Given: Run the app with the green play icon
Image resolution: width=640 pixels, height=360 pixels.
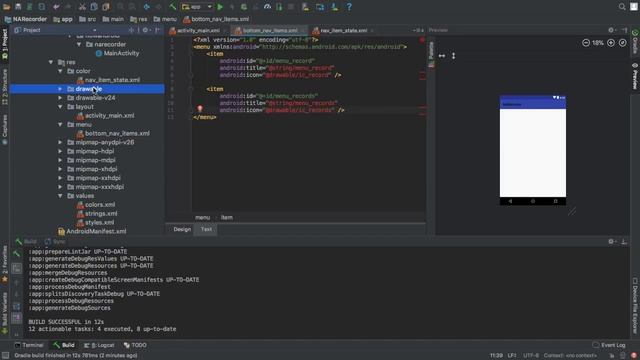Looking at the screenshot, I should coord(220,7).
